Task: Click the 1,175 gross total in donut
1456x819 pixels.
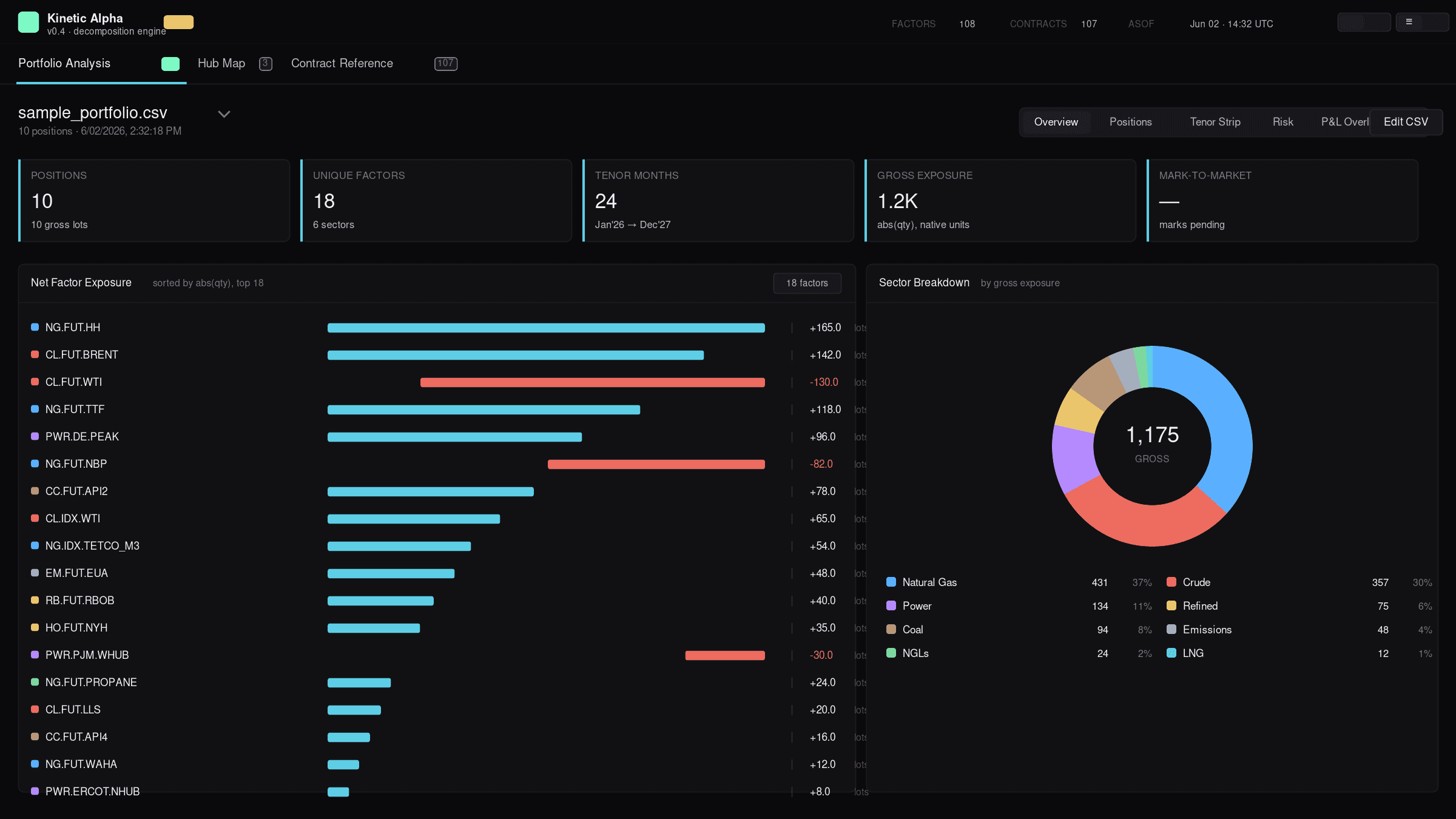Action: tap(1152, 435)
